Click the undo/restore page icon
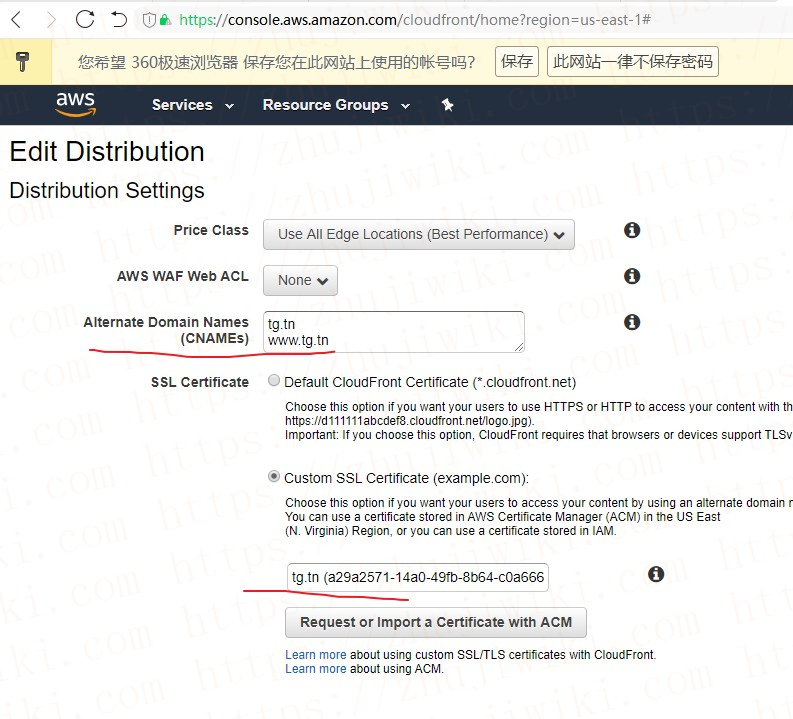793x719 pixels. pyautogui.click(x=119, y=19)
